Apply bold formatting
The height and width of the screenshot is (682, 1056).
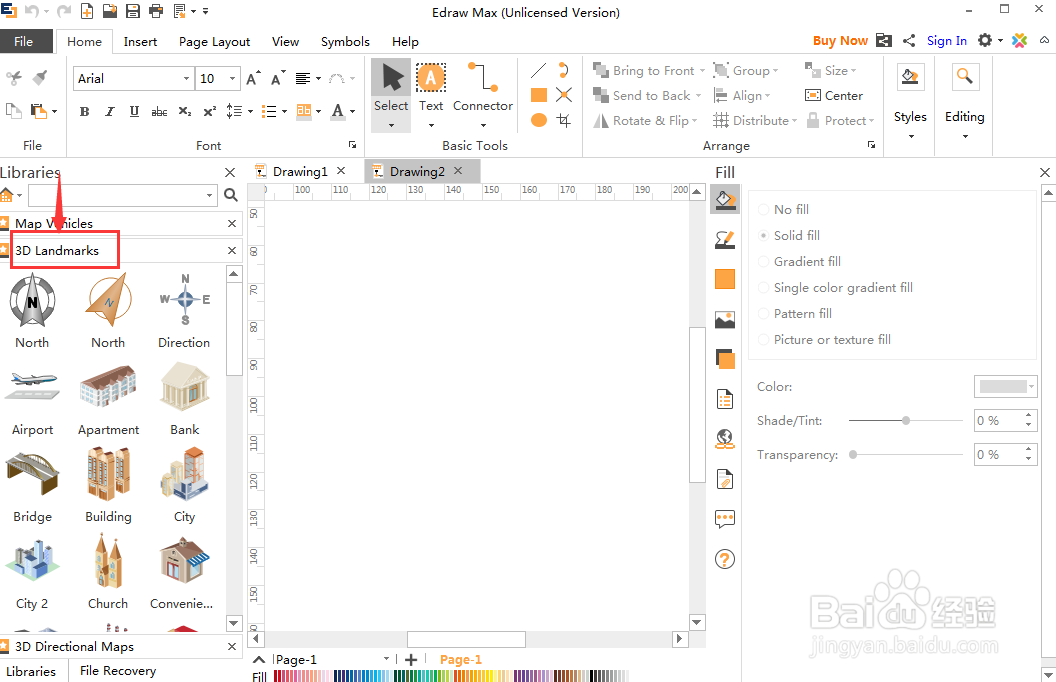click(x=84, y=112)
